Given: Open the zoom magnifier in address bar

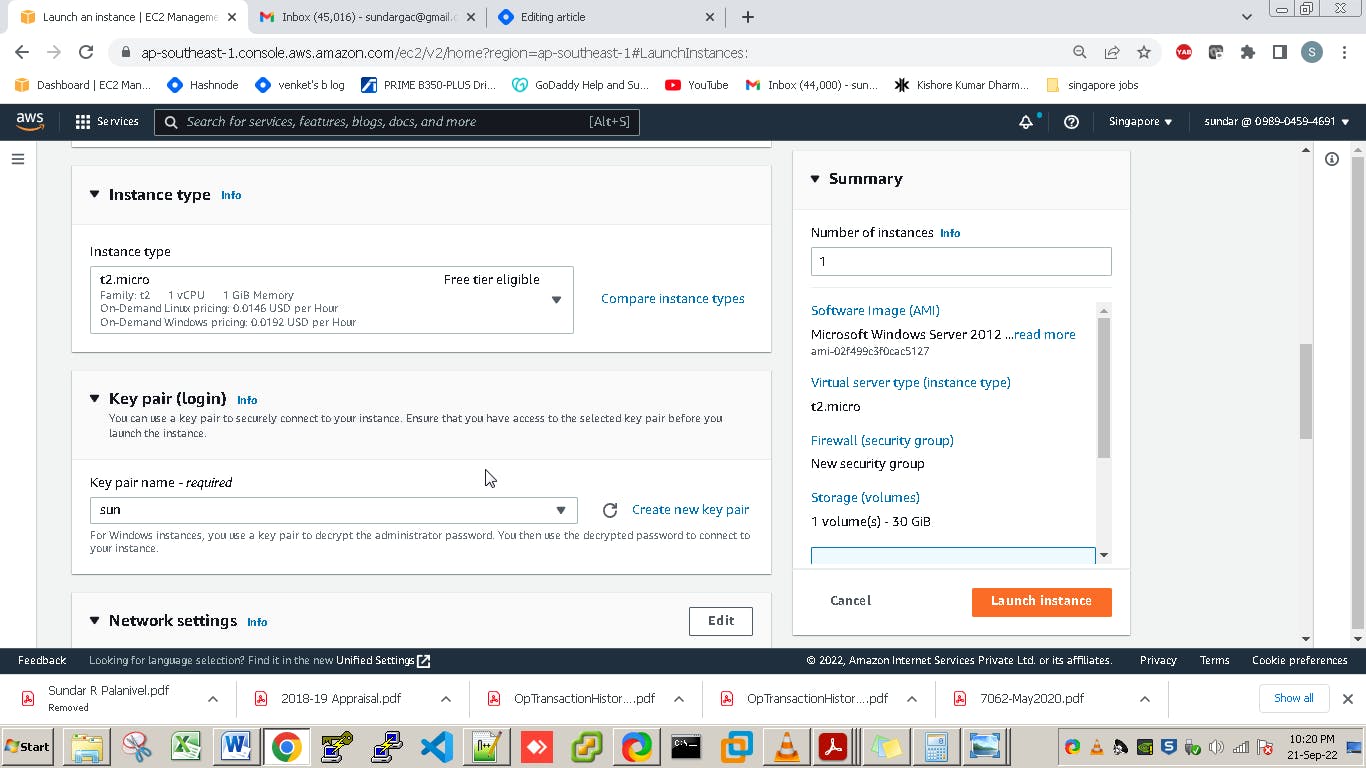Looking at the screenshot, I should pos(1080,53).
